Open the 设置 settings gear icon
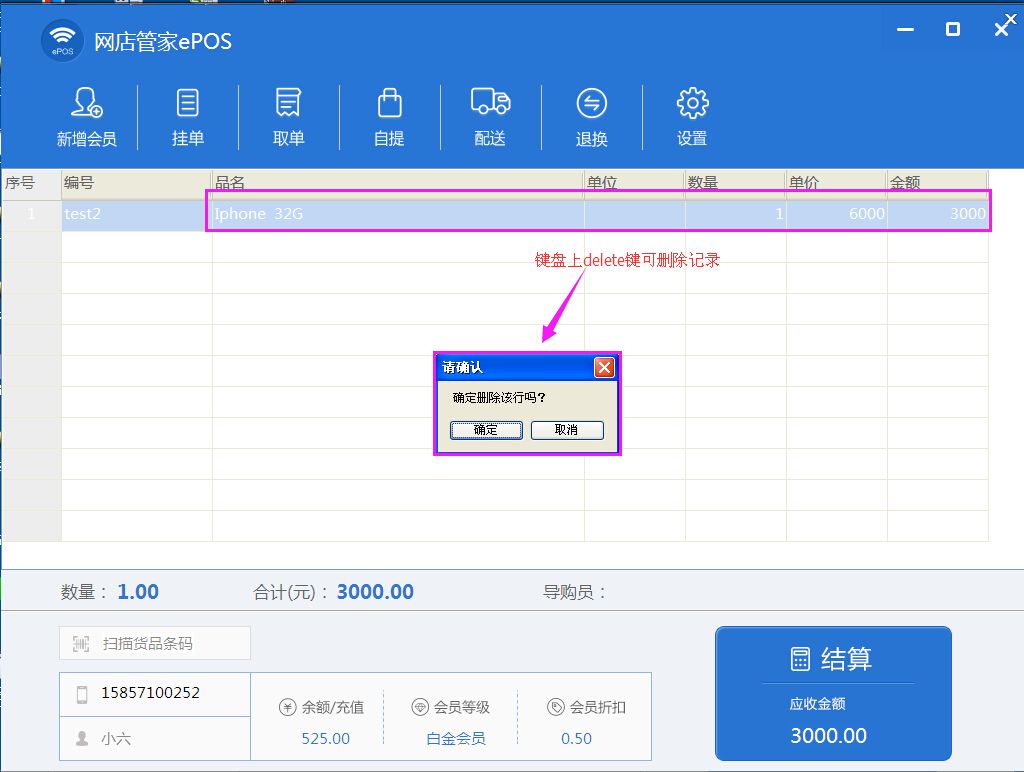Screen dimensions: 1024x772 [x=692, y=103]
